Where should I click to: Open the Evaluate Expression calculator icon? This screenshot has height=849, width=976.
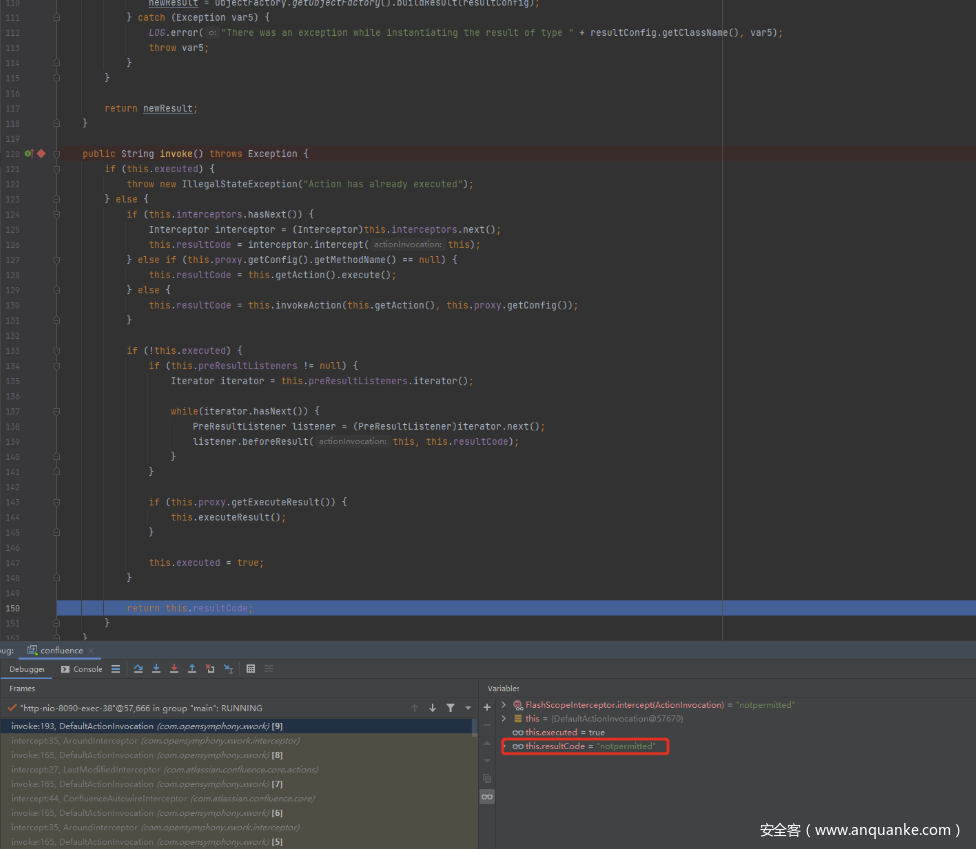coord(250,669)
